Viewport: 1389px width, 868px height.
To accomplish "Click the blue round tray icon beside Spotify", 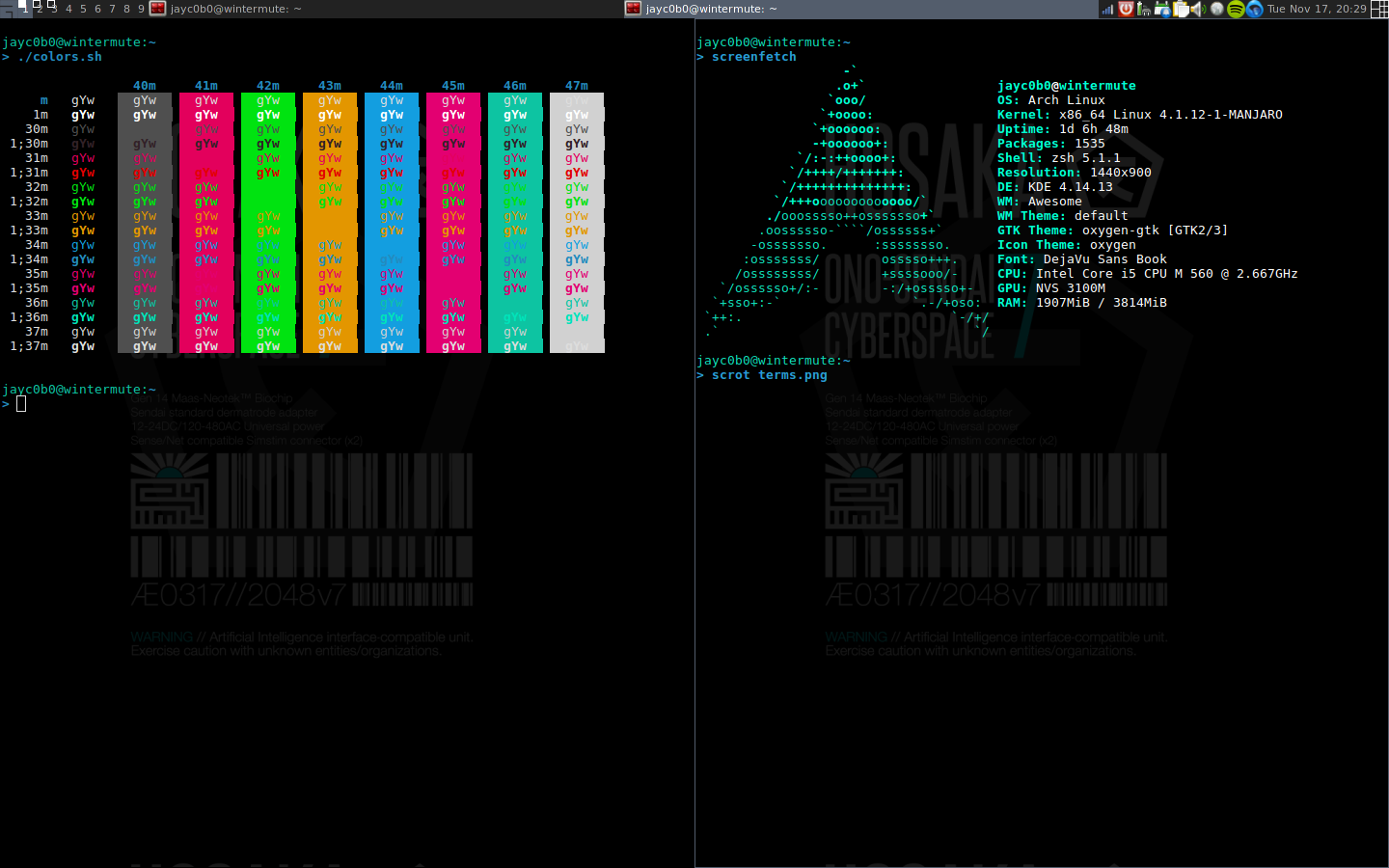I will pos(1254,10).
